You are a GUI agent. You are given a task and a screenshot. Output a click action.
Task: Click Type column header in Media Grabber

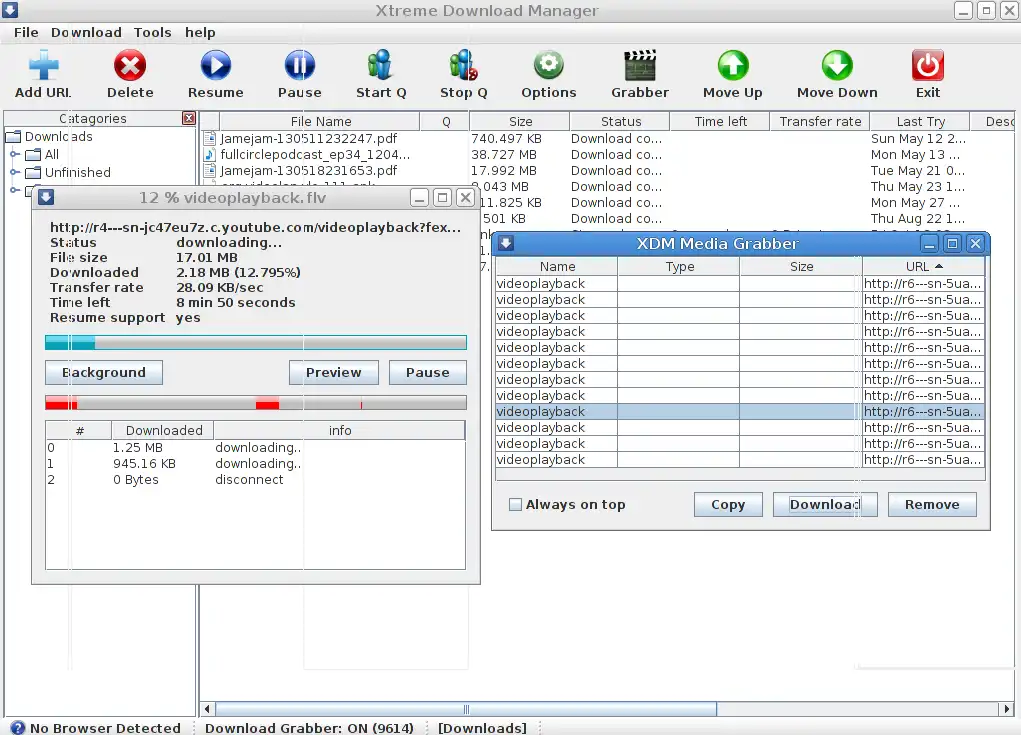[x=679, y=266]
